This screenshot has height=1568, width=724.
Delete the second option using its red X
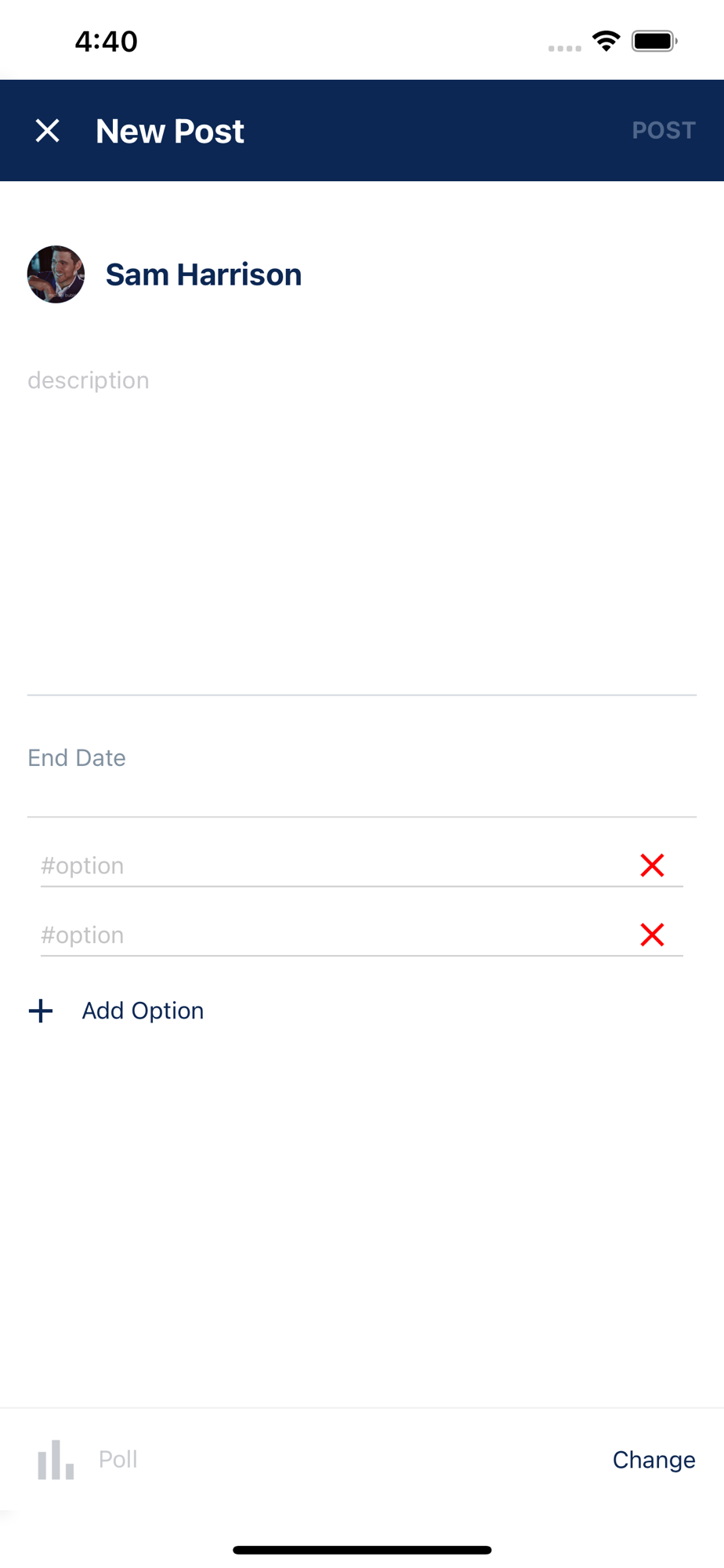click(652, 935)
